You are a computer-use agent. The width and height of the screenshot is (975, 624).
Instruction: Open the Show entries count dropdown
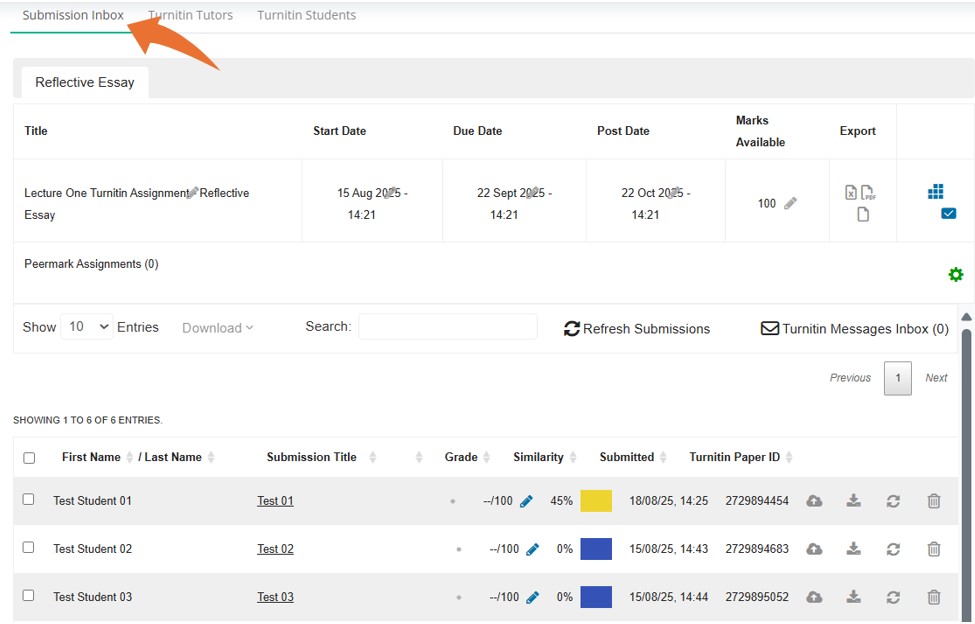click(x=87, y=327)
